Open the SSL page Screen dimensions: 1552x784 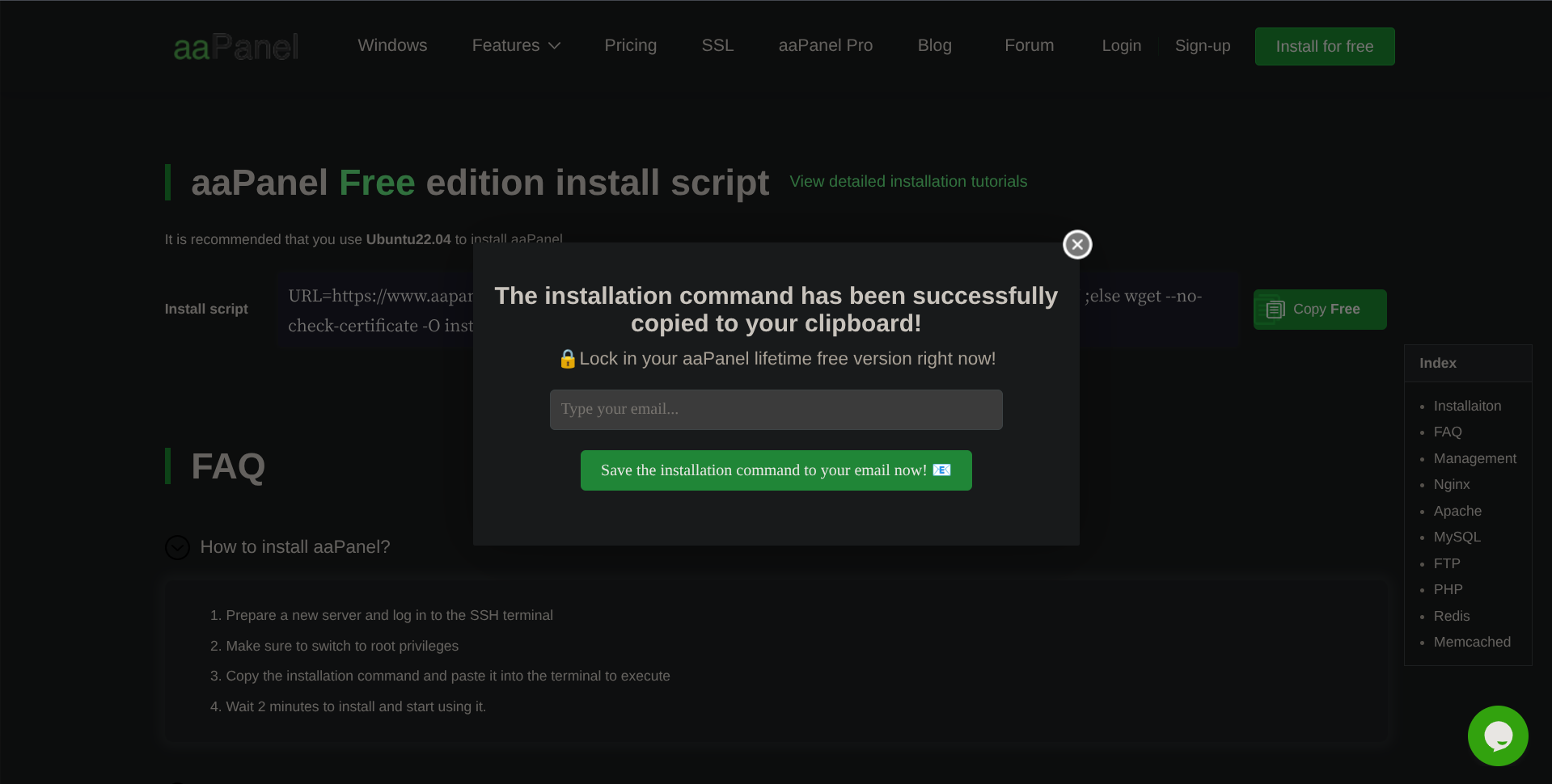pos(717,46)
